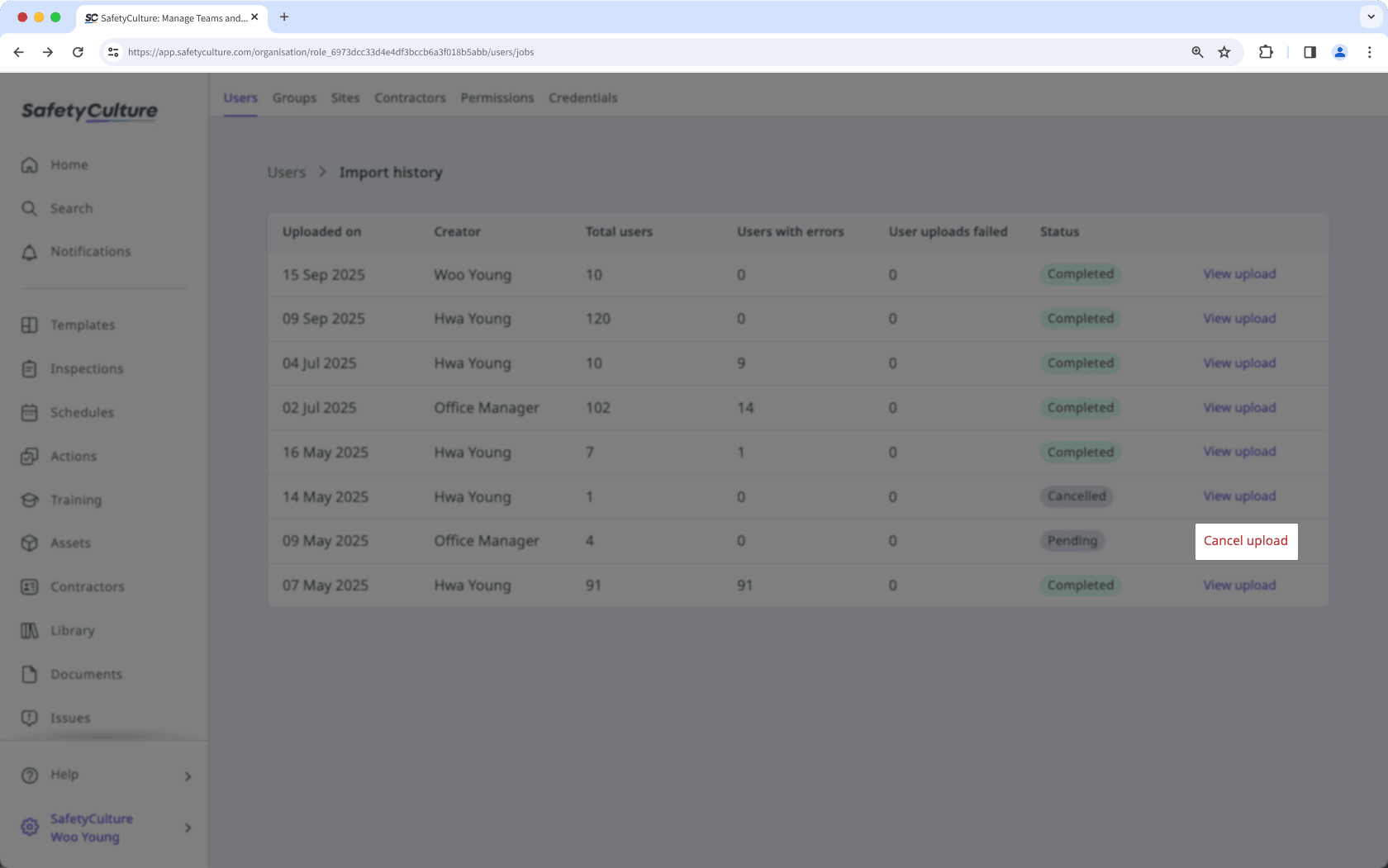Expand the SafetyCulture Woo Young account chevron
1388x868 pixels.
click(x=188, y=828)
